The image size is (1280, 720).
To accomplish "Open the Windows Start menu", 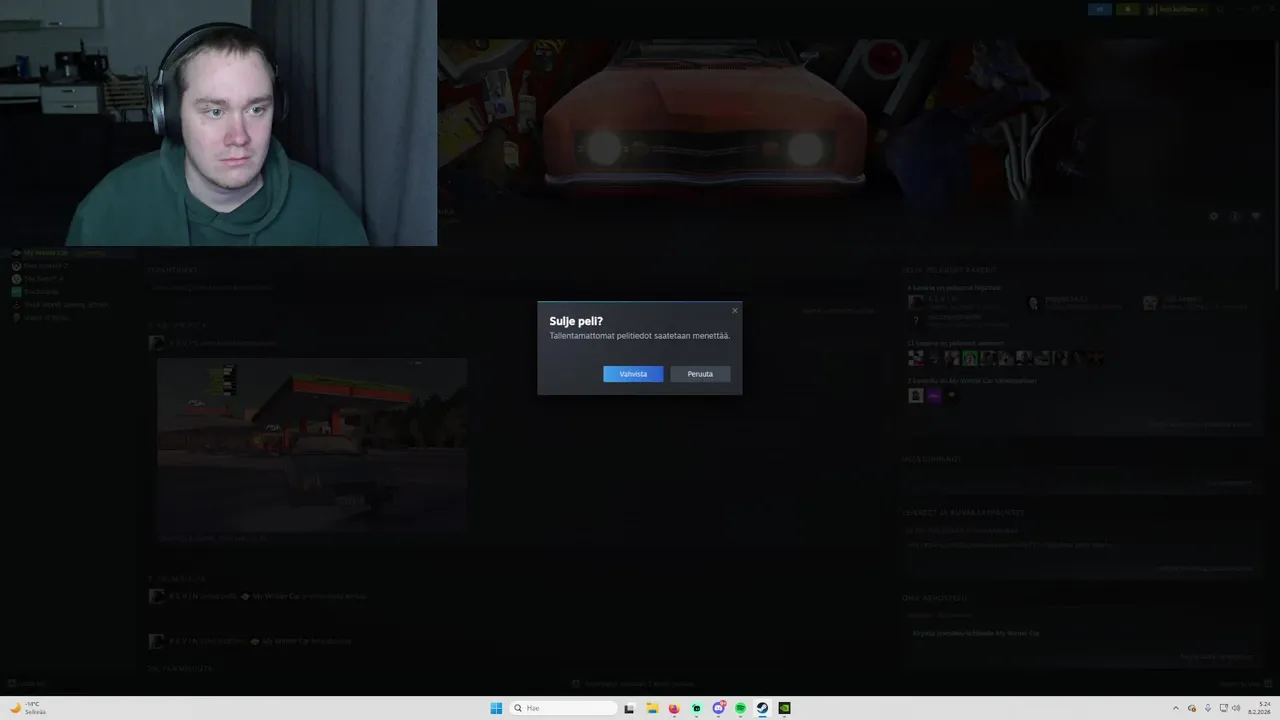I will pyautogui.click(x=496, y=708).
